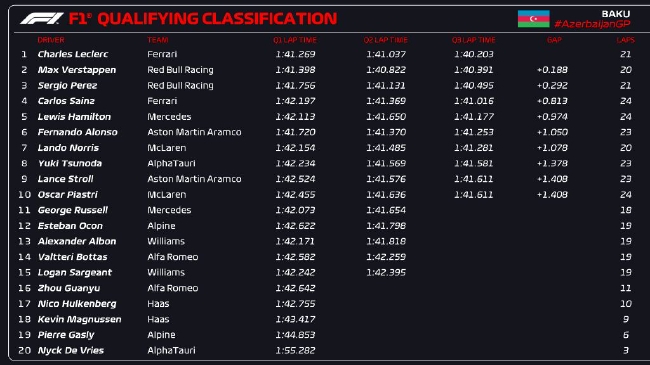Click the Azerbaijan flag icon

point(534,19)
